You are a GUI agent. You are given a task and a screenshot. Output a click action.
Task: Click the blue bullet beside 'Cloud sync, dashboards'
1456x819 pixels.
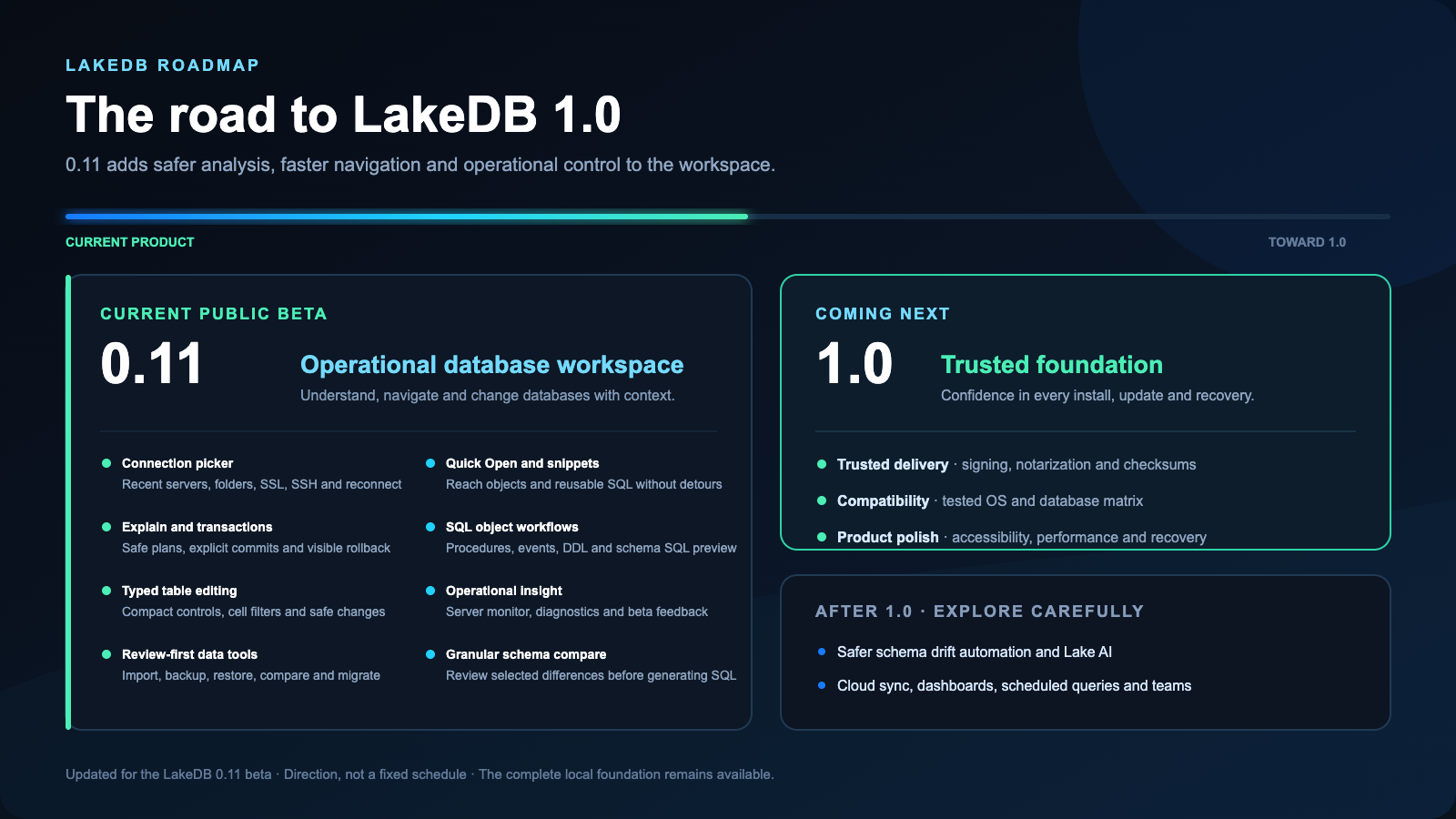[x=822, y=685]
